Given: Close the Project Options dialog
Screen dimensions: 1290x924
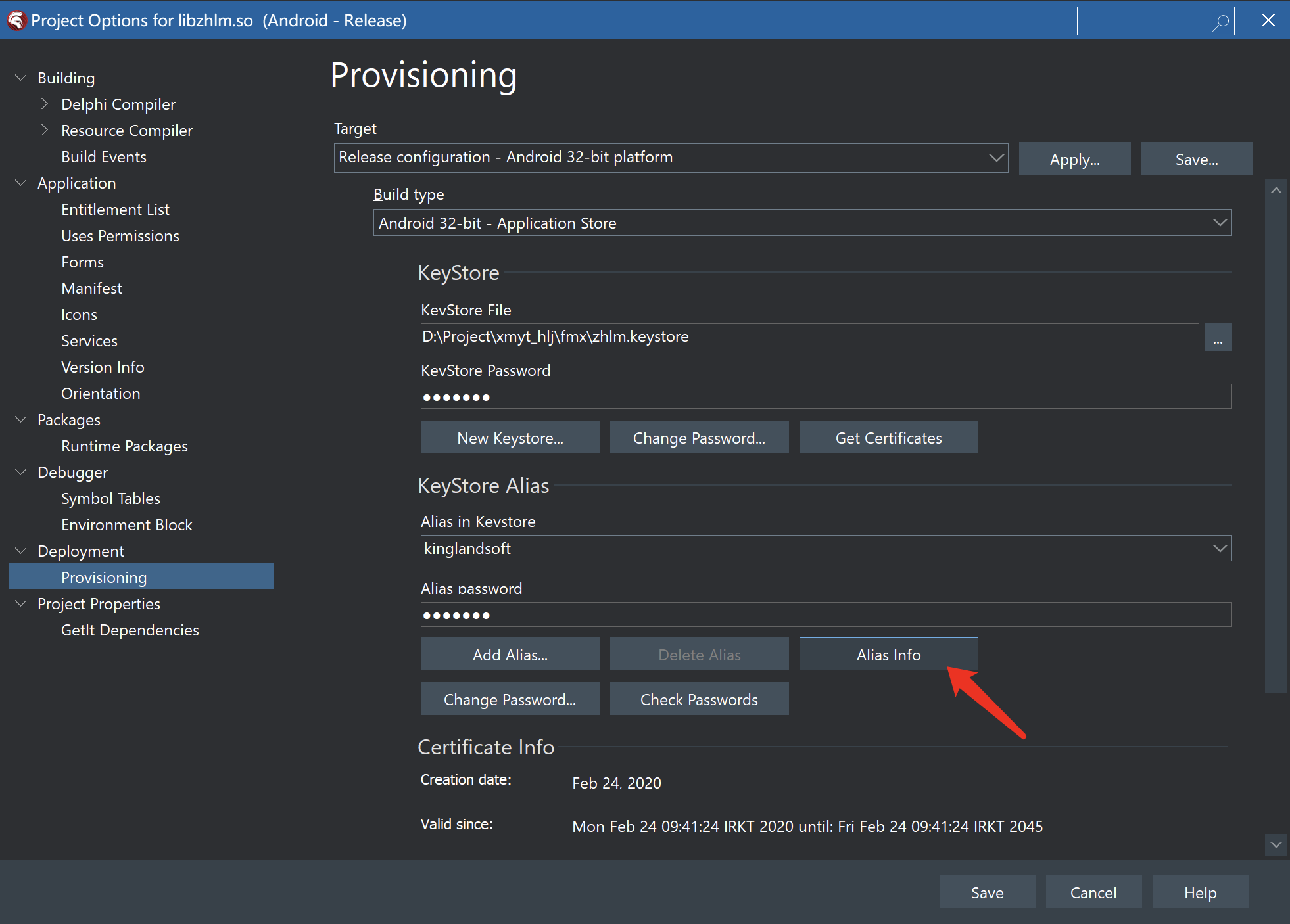Looking at the screenshot, I should [x=1268, y=20].
